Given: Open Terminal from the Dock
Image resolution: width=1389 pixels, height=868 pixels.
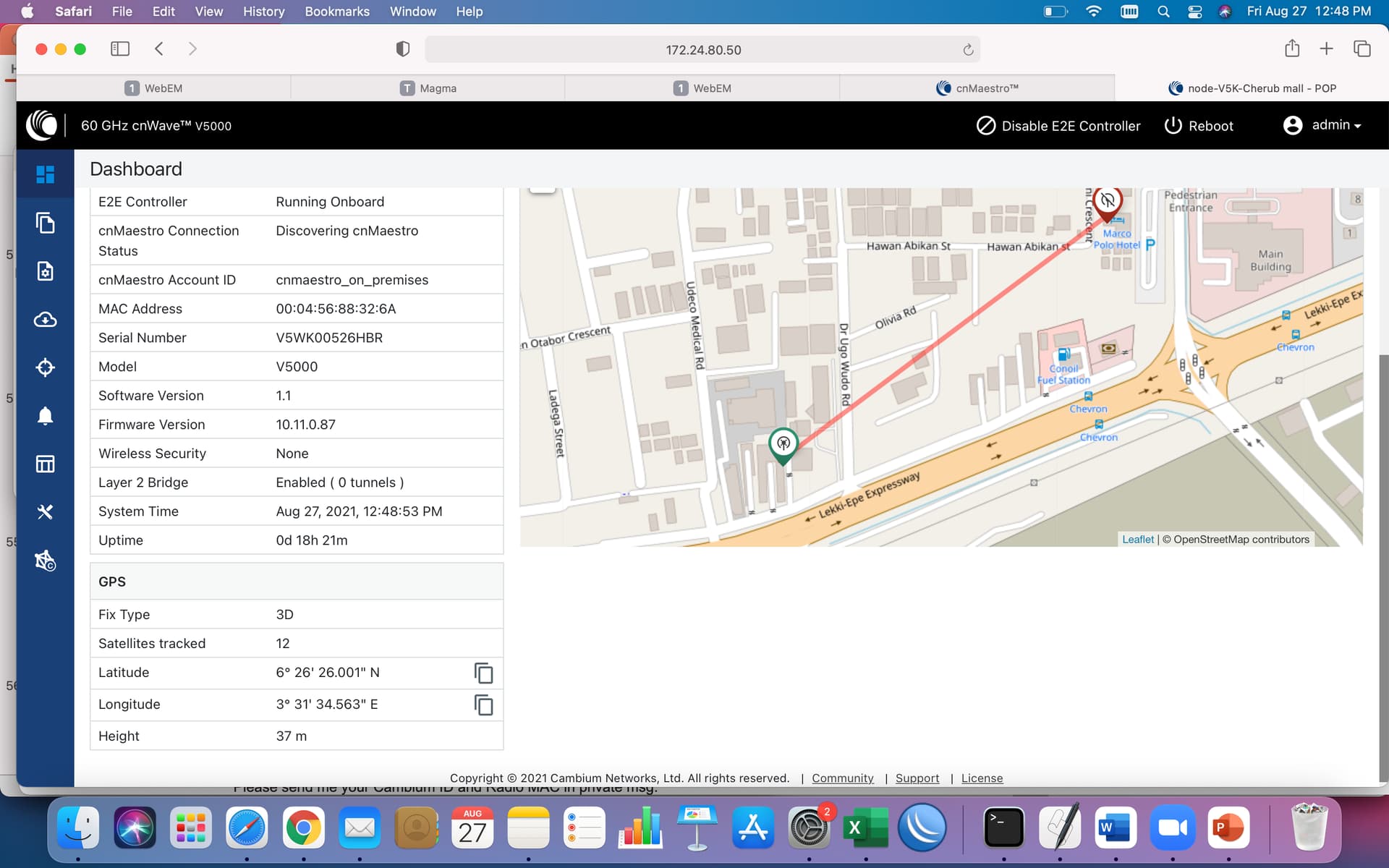Looking at the screenshot, I should point(1003,827).
